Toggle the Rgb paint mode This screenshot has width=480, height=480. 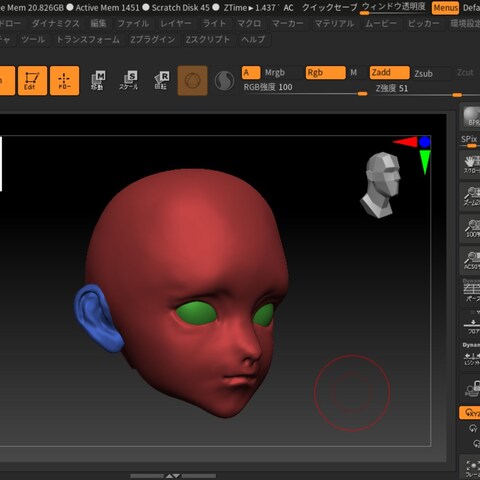tap(325, 73)
